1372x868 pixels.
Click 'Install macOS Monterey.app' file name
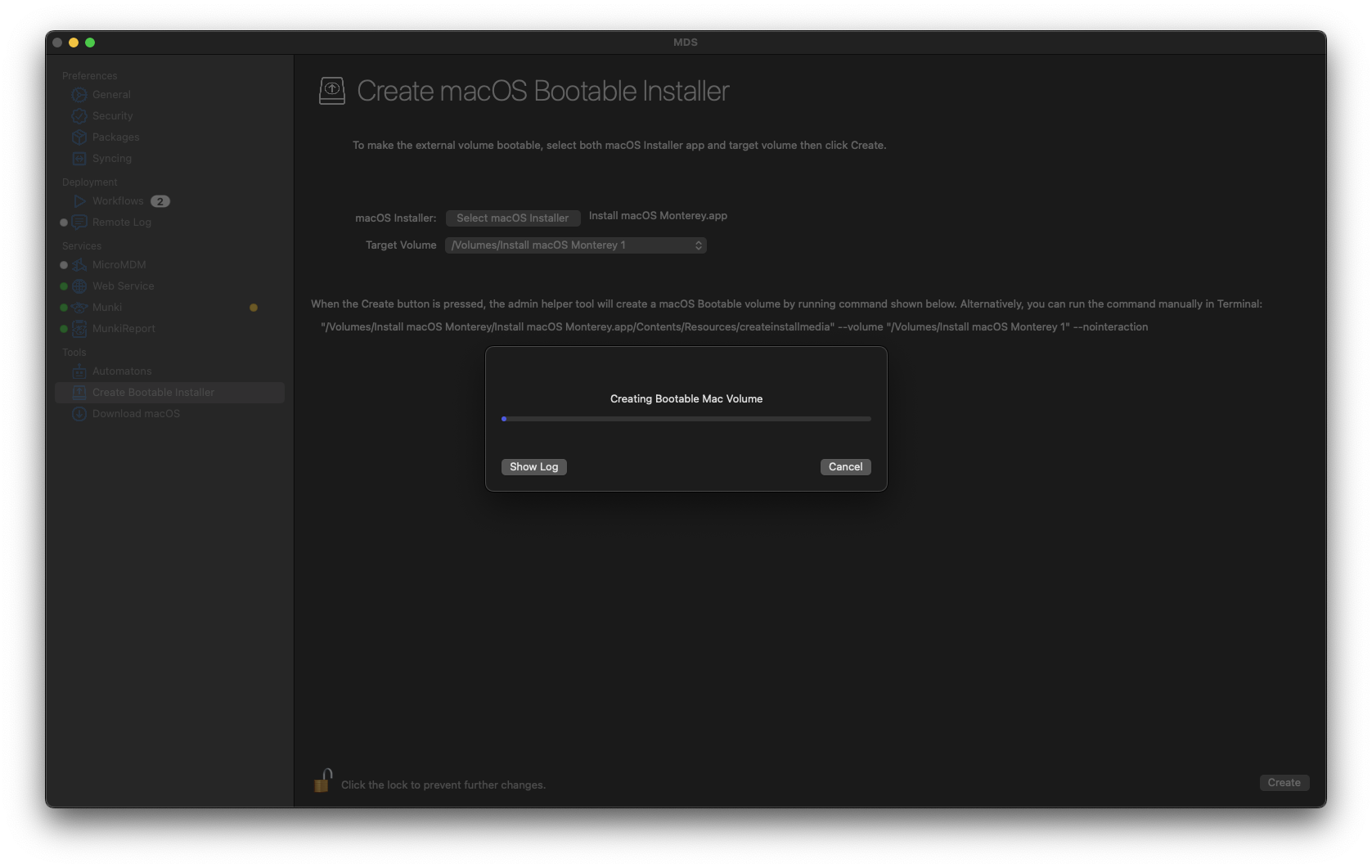(658, 216)
